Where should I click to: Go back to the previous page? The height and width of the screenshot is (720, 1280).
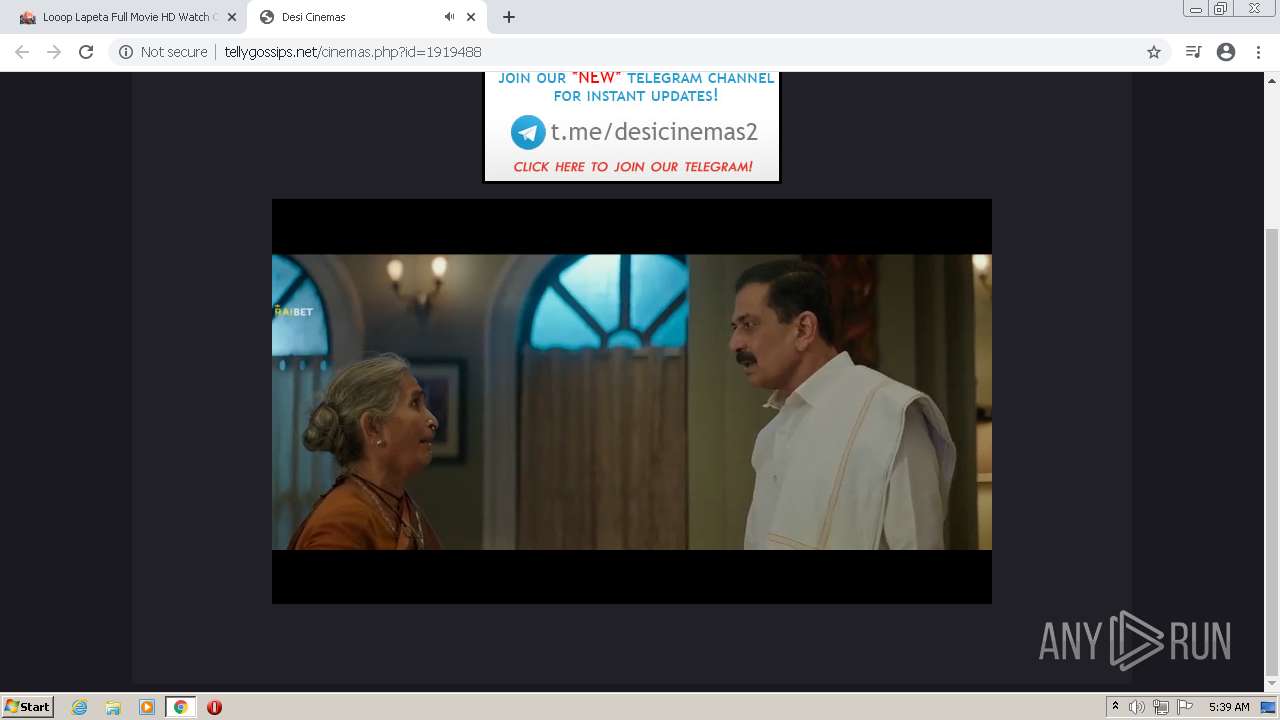(x=22, y=52)
